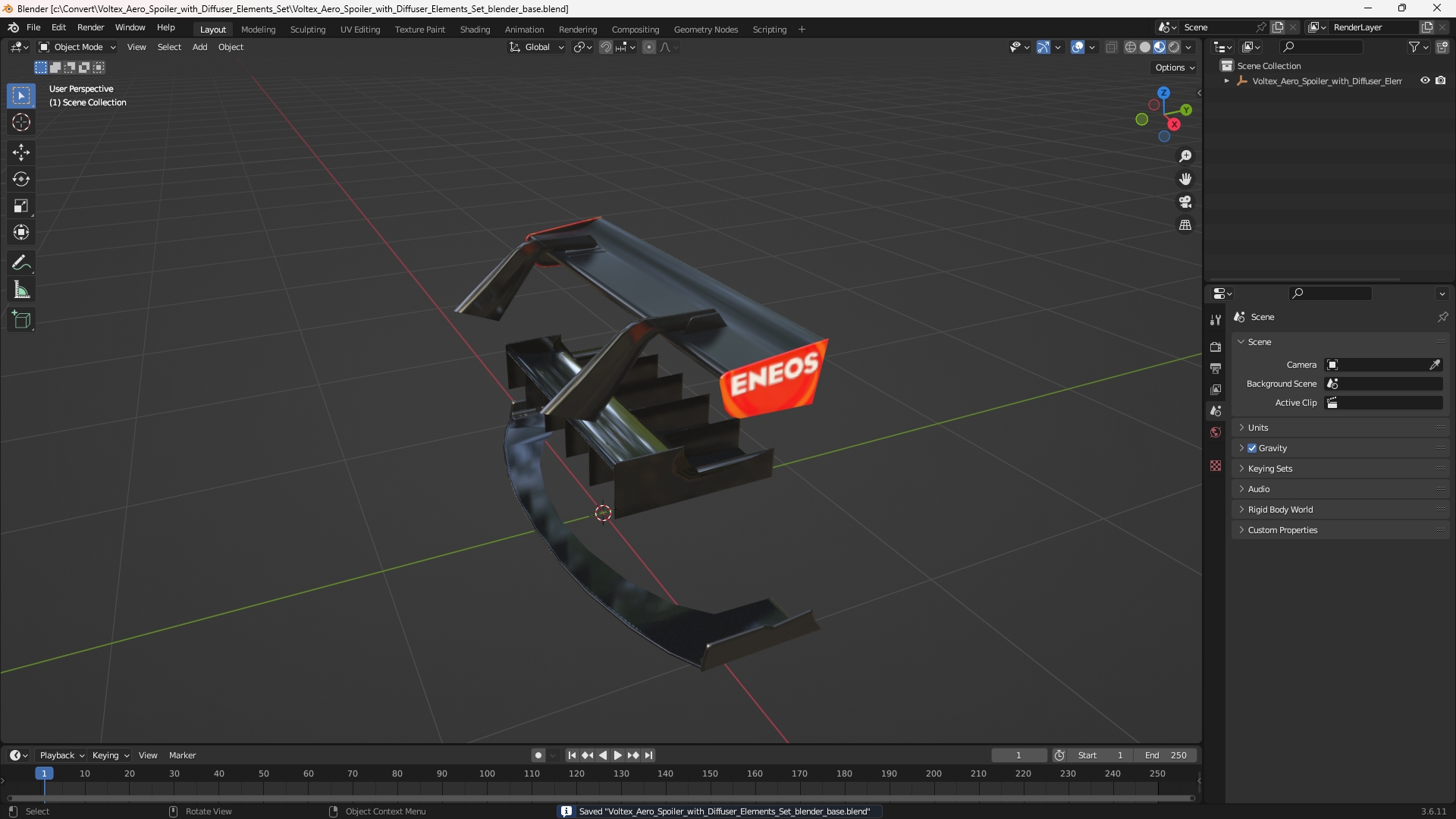Open the View Layer properties tab
Screen dimensions: 1456x819
coord(1216,389)
